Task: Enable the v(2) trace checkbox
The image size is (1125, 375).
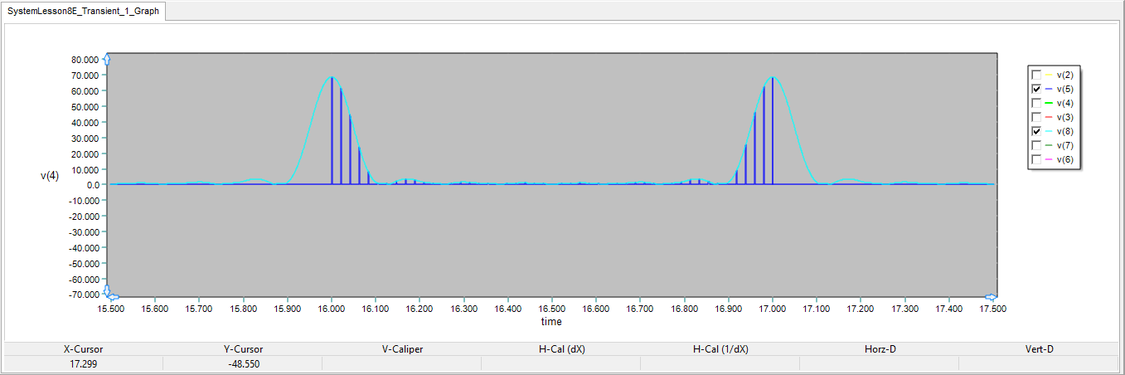Action: pos(1035,75)
